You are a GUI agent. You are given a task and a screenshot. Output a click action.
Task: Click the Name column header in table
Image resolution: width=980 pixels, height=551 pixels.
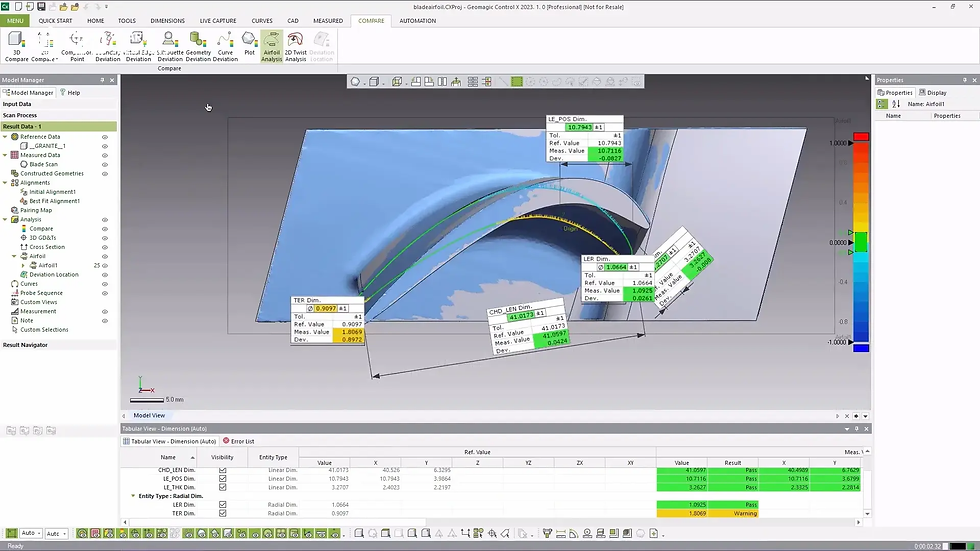168,457
